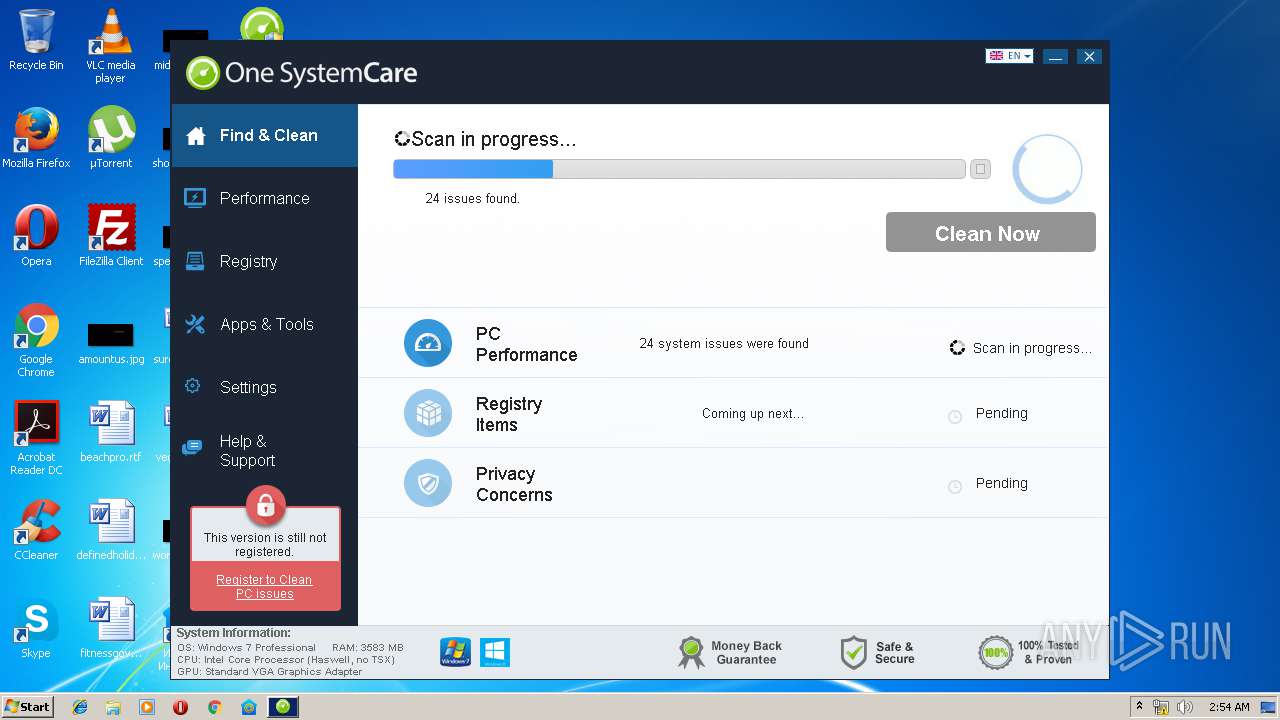The height and width of the screenshot is (720, 1280).
Task: Click the One SystemCare taskbar button
Action: [x=283, y=707]
